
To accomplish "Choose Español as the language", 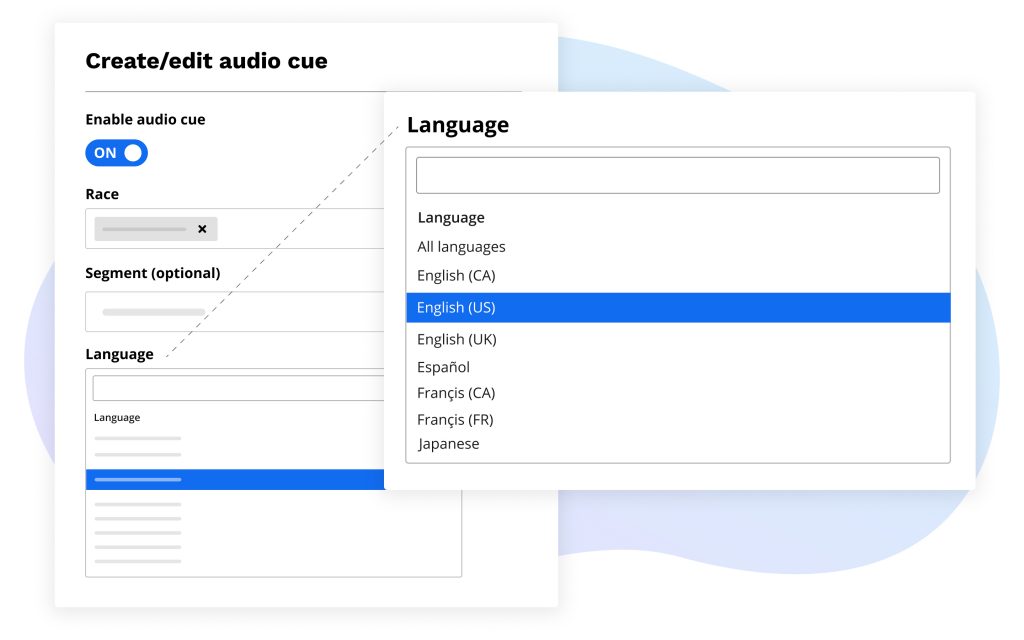I will pyautogui.click(x=443, y=367).
